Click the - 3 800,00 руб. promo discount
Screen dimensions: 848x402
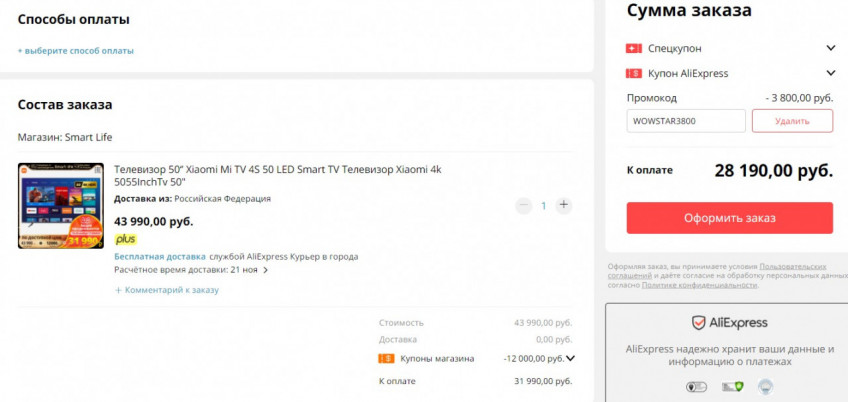[799, 98]
